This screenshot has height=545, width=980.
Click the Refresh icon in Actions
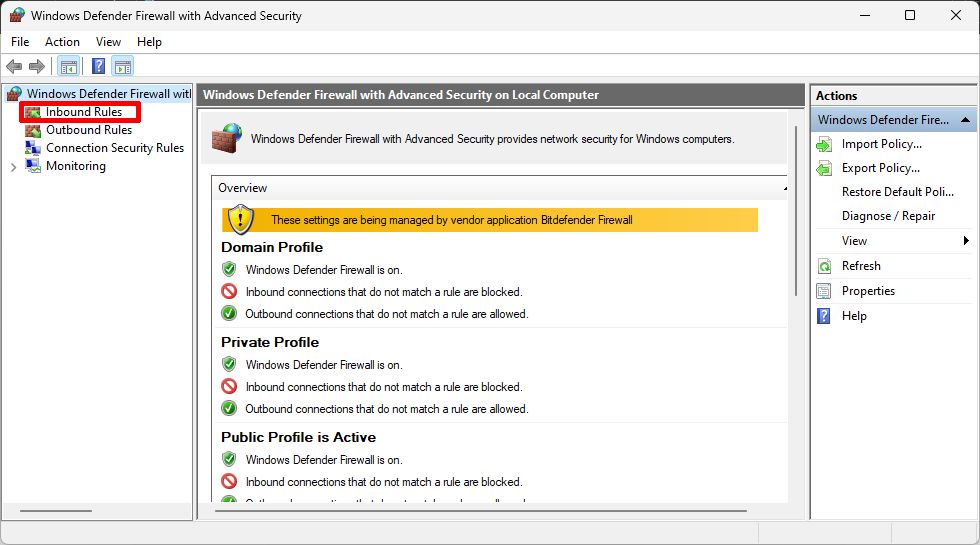tap(824, 266)
